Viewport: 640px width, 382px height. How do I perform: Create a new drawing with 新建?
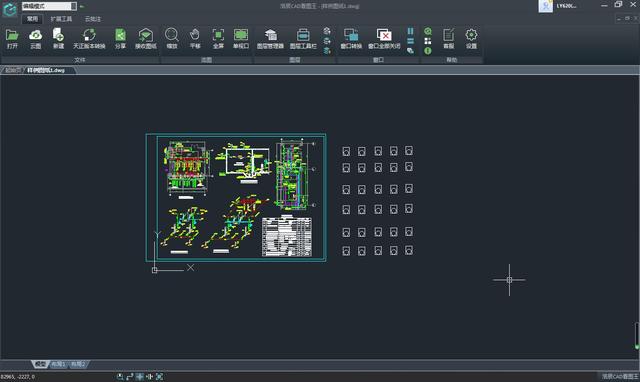click(x=58, y=39)
